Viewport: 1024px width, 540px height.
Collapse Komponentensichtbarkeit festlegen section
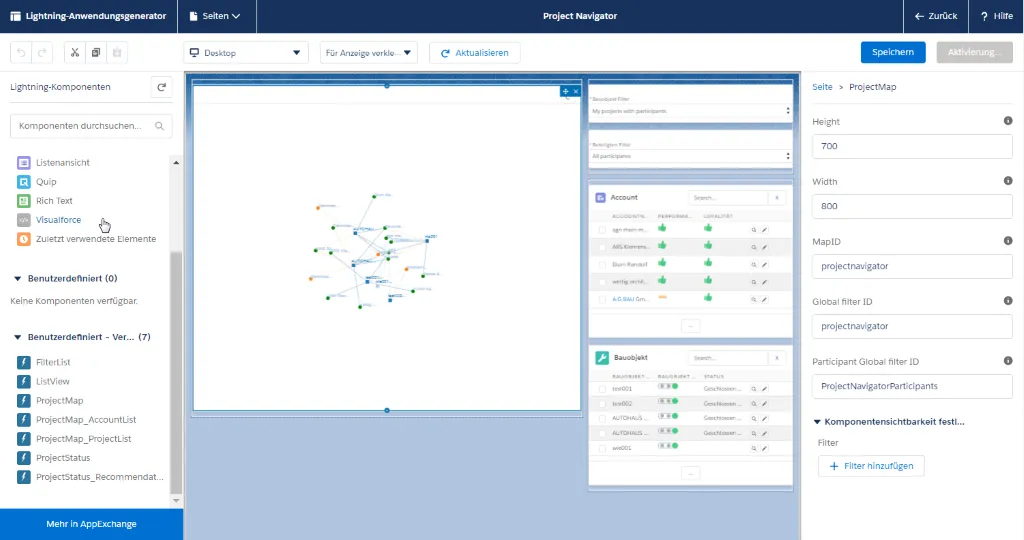click(817, 422)
